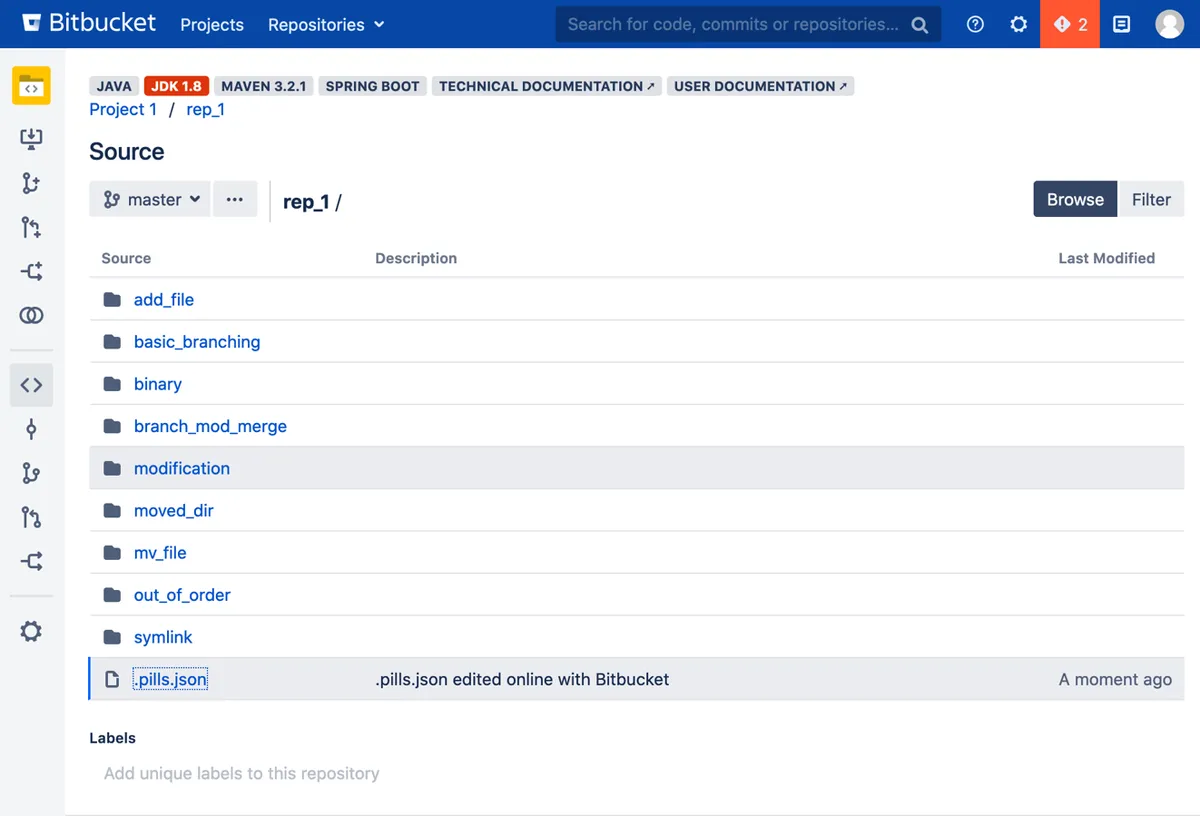
Task: Open the modification folder
Action: point(182,468)
